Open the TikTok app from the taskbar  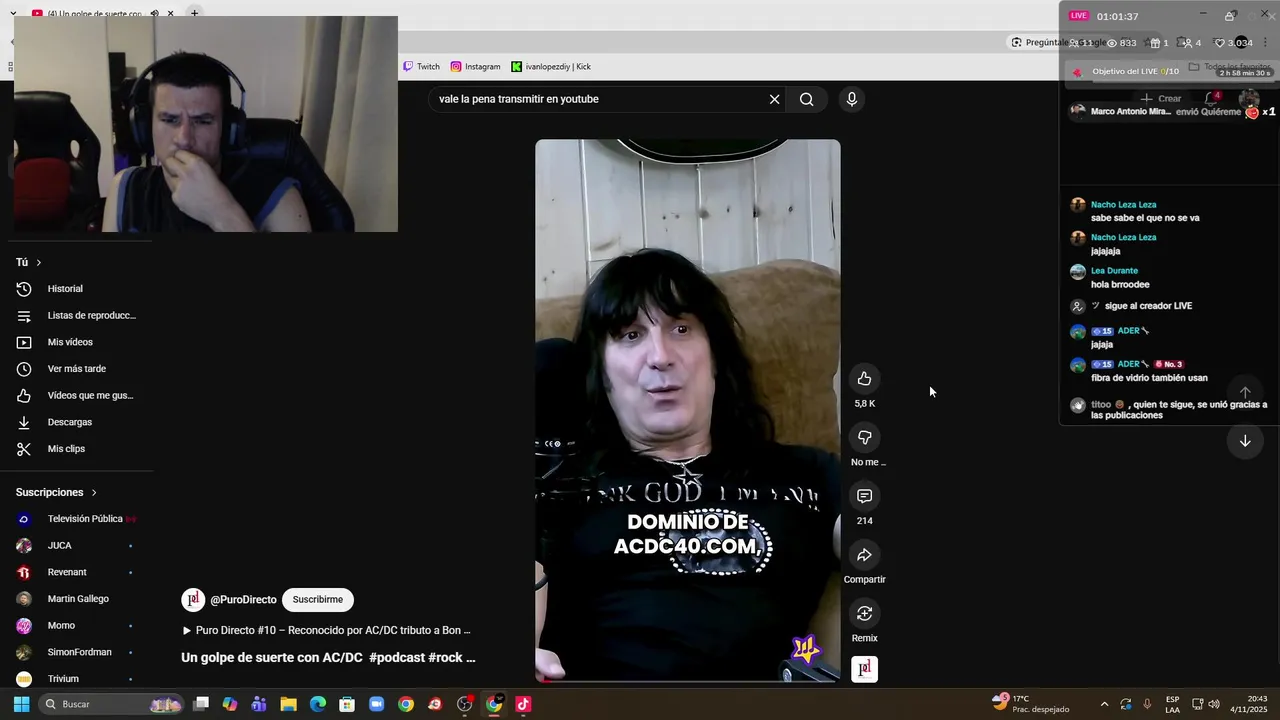pyautogui.click(x=522, y=704)
